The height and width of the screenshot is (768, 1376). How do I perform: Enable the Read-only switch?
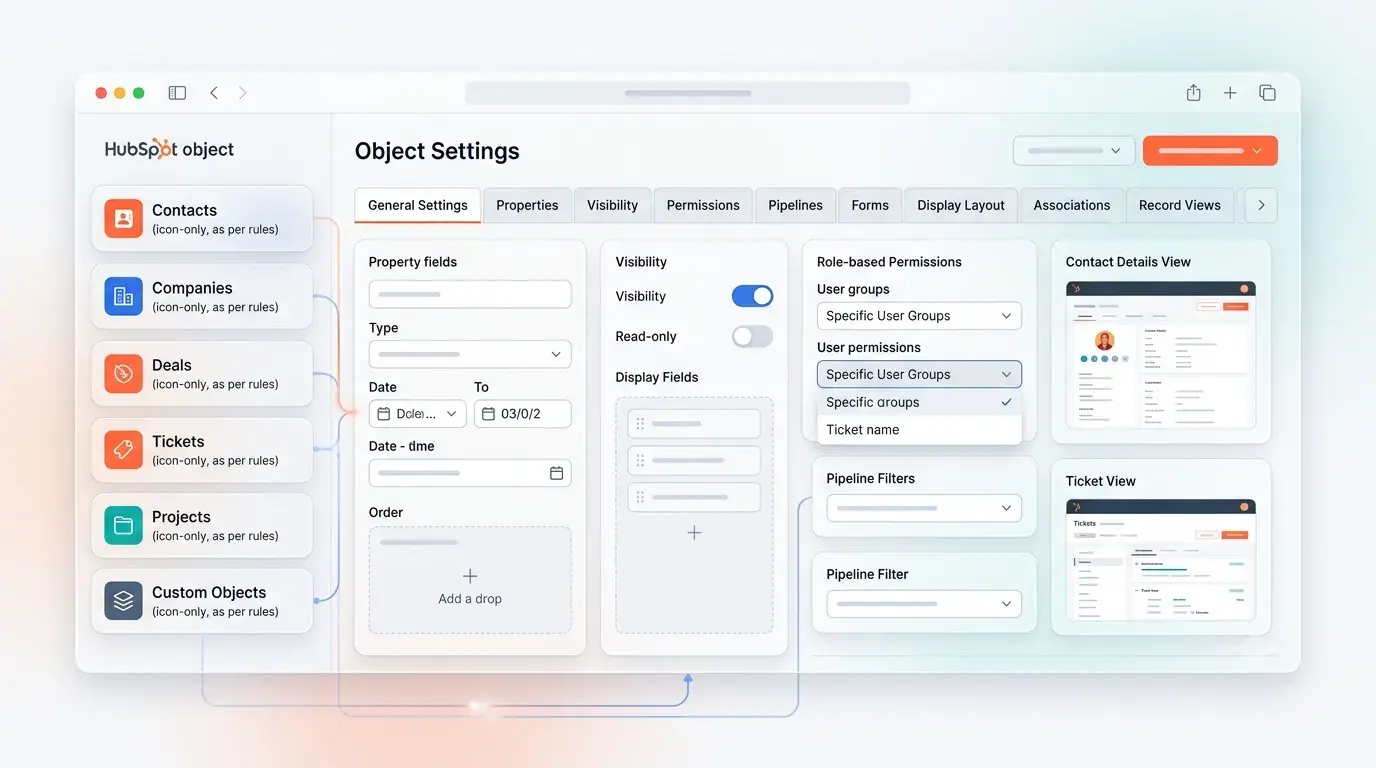[x=752, y=337]
